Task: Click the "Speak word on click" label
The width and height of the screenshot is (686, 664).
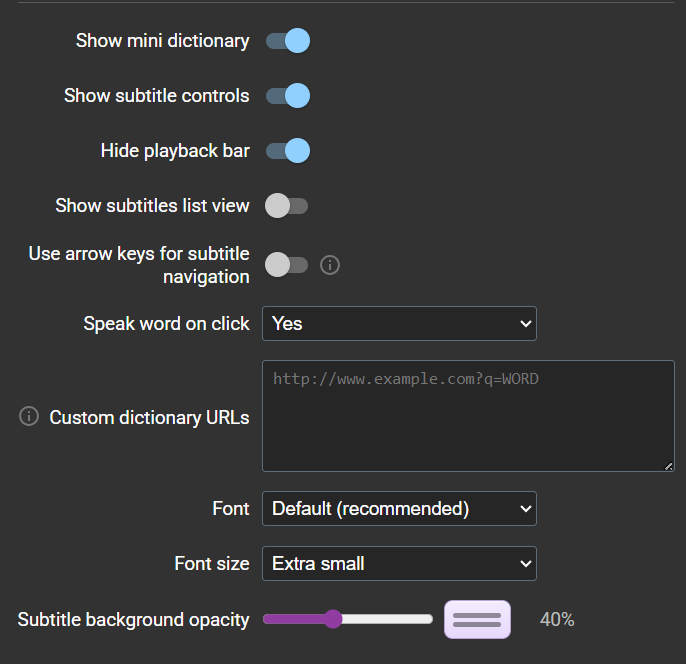Action: click(166, 324)
